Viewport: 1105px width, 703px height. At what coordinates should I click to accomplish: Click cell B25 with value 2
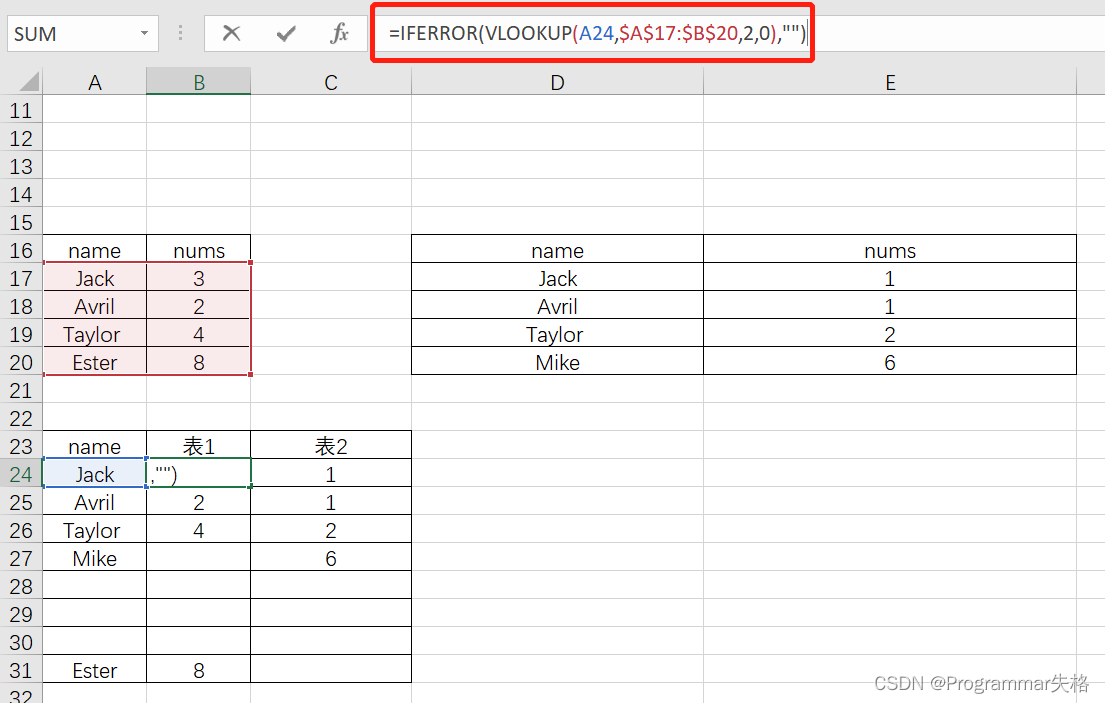click(199, 502)
